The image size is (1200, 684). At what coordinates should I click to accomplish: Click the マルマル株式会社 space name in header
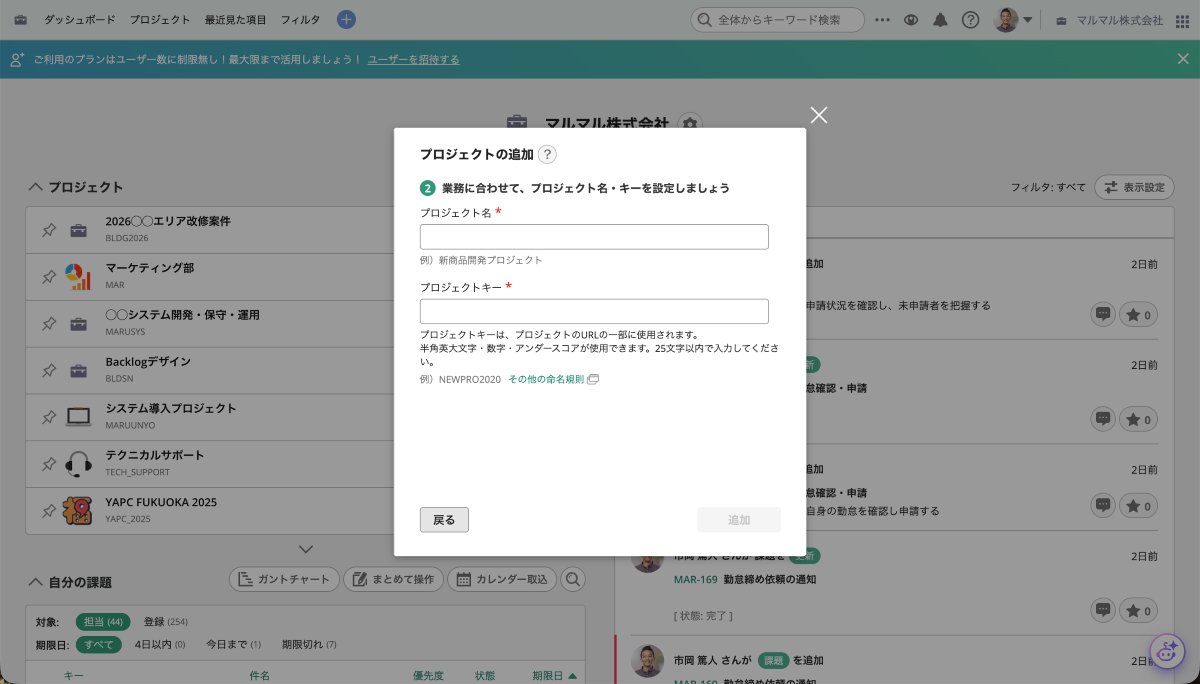click(1119, 20)
